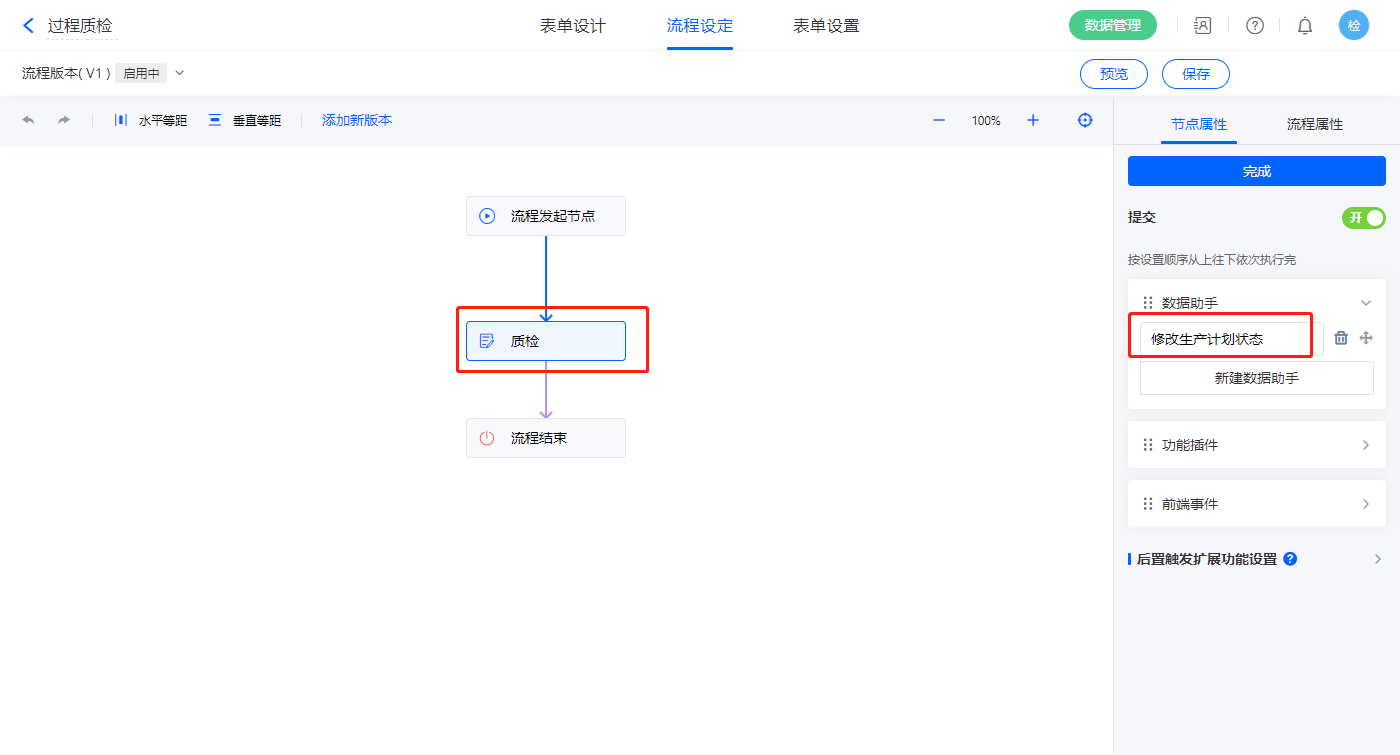Click the 新建数据助手 button
Screen dimensions: 1400x755
1256,378
